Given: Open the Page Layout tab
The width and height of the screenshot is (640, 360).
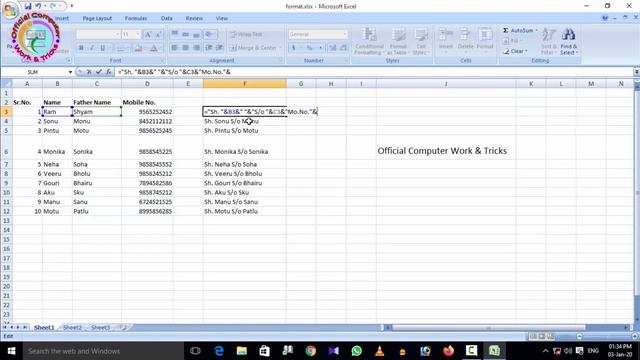Looking at the screenshot, I should (97, 18).
